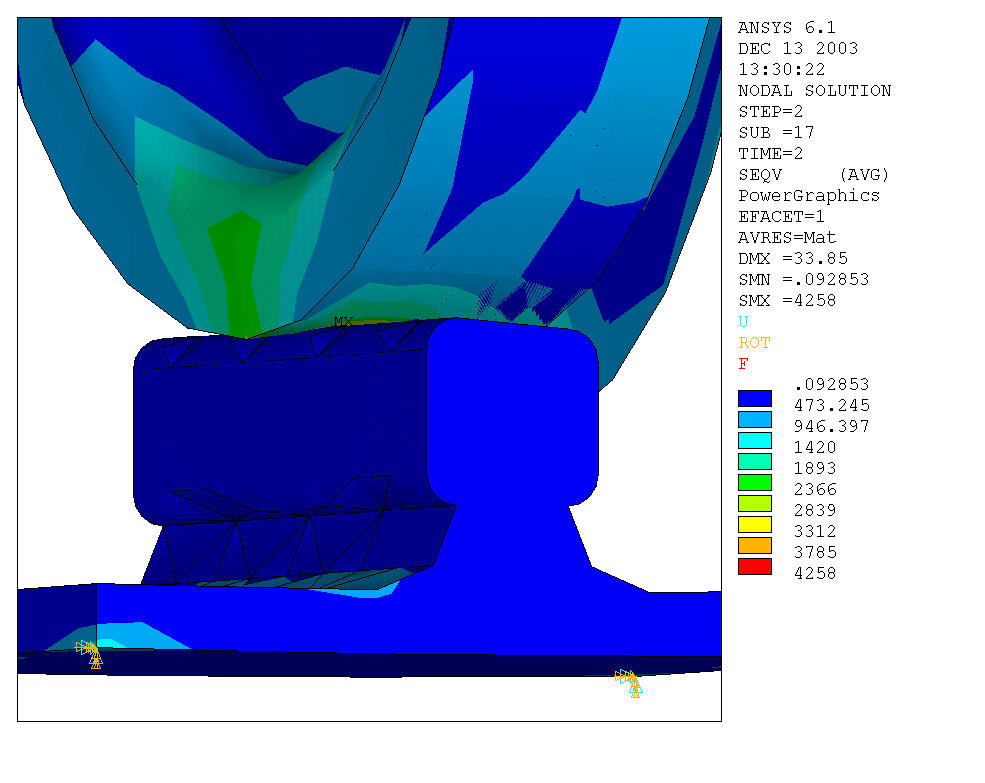Click the legend value '4258'

(815, 573)
